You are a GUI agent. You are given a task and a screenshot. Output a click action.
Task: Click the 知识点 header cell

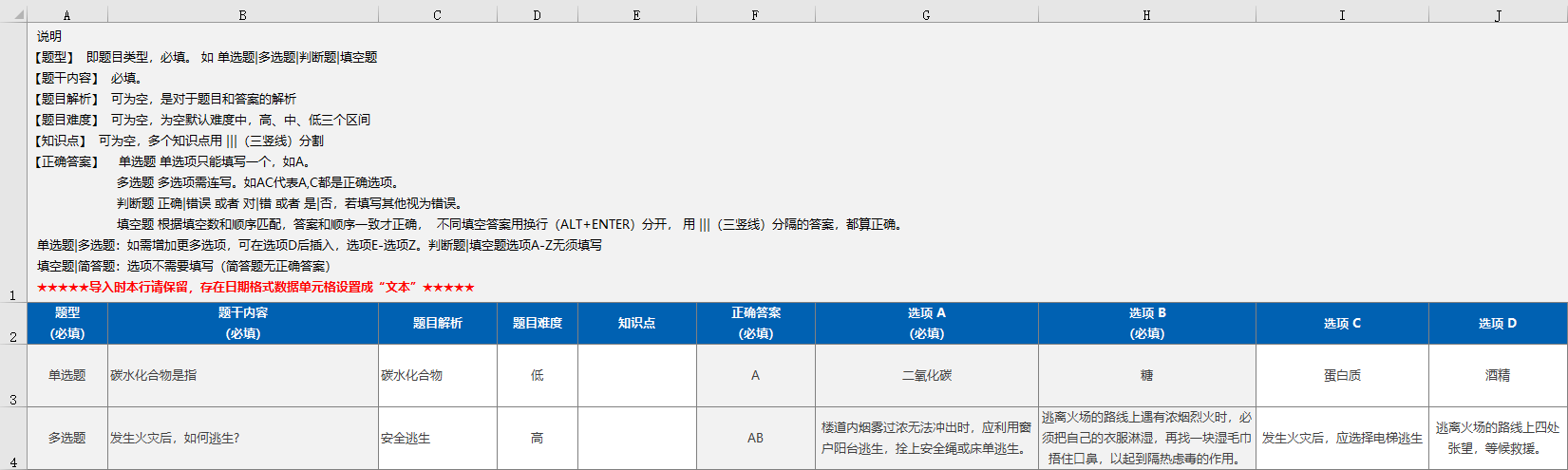click(x=637, y=323)
